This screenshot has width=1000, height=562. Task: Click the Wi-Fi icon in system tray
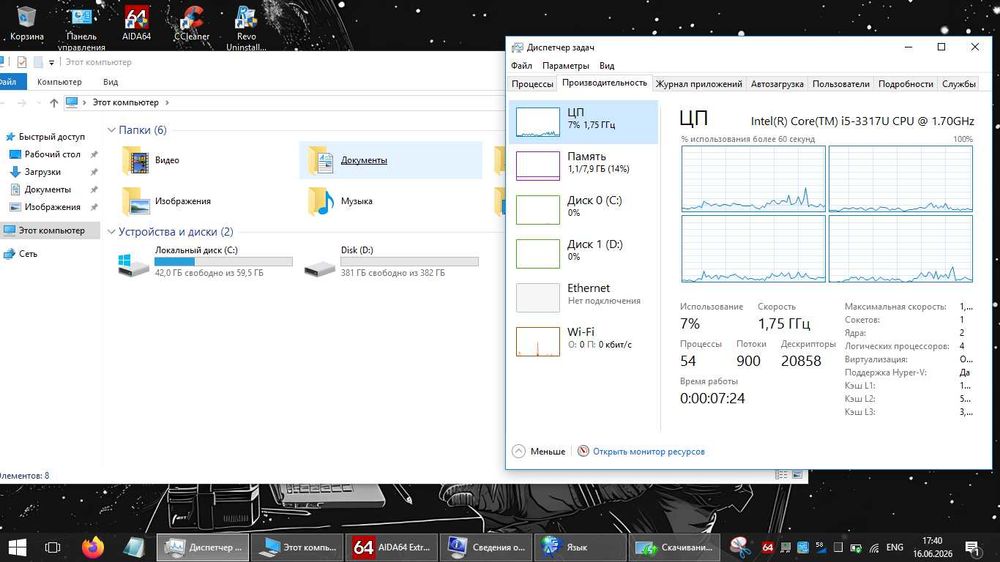pyautogui.click(x=874, y=548)
